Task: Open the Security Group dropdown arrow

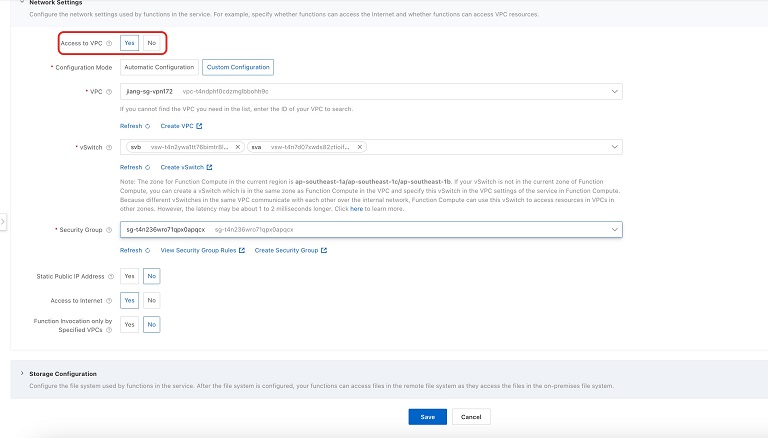Action: pyautogui.click(x=614, y=229)
